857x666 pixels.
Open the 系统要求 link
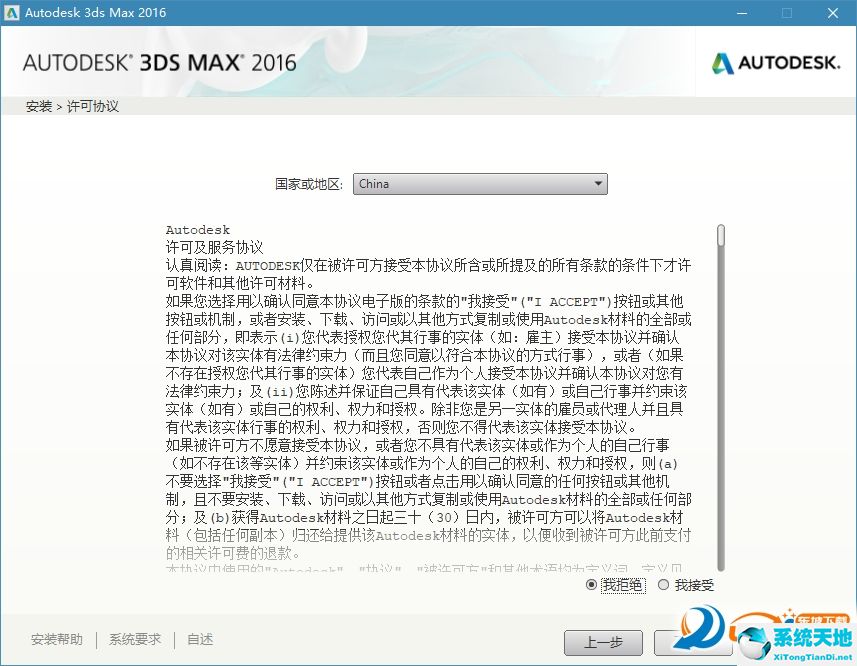click(135, 639)
